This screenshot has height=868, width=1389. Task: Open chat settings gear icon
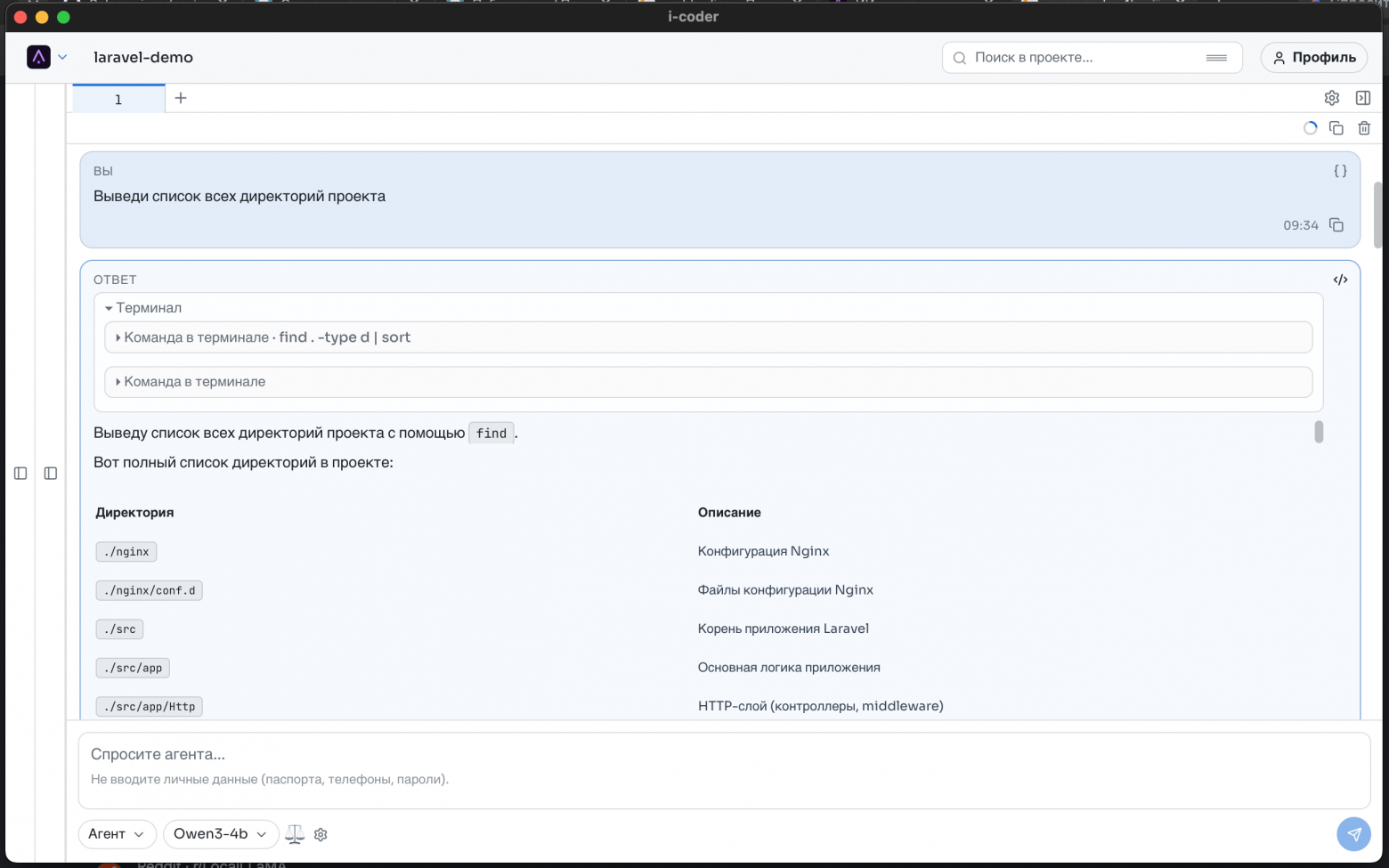pos(1332,98)
